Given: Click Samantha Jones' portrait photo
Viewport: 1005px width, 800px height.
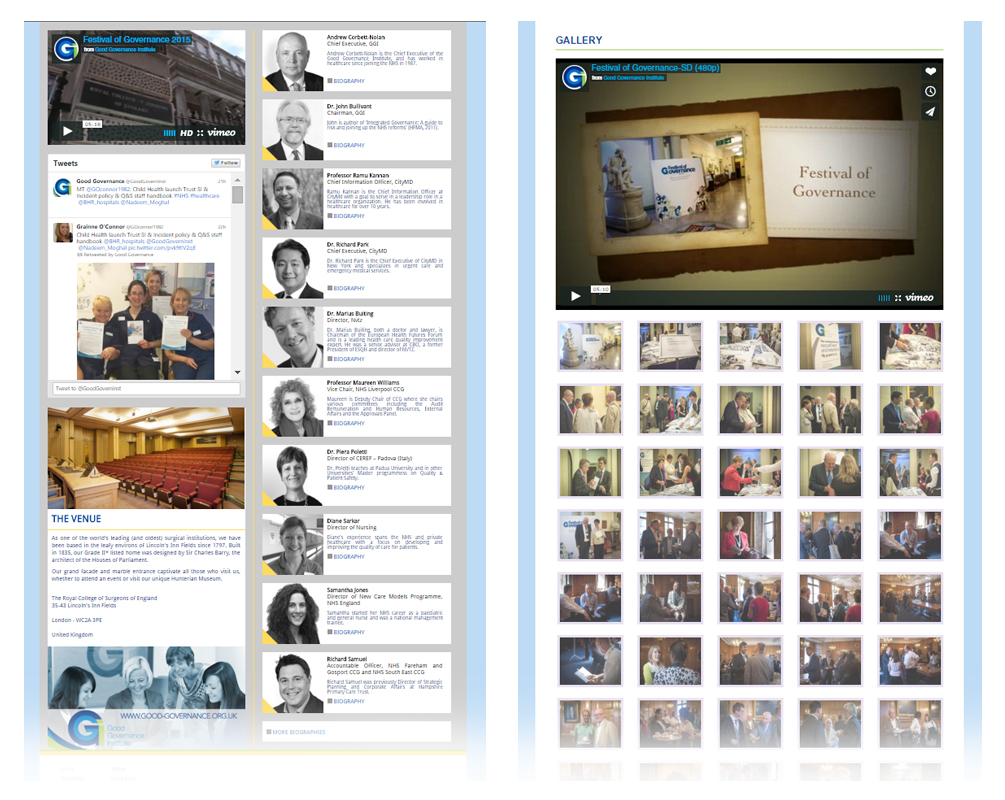Looking at the screenshot, I should click(x=293, y=613).
